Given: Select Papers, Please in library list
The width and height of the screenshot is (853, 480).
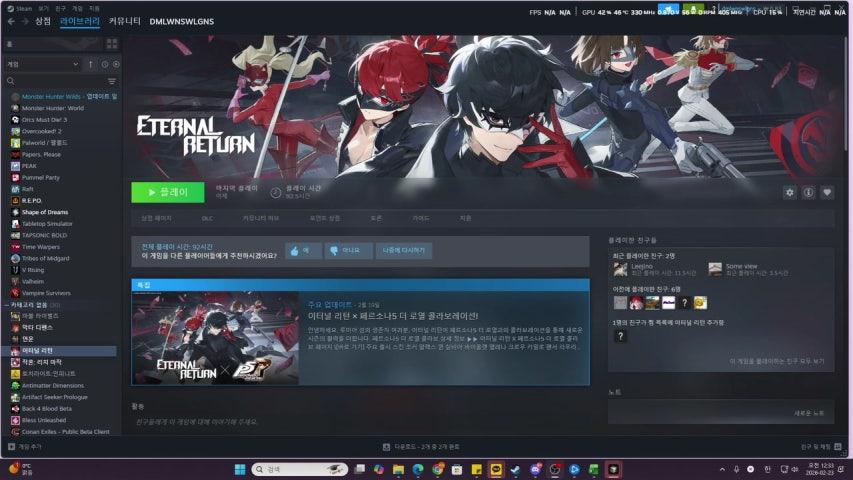Looking at the screenshot, I should click(41, 155).
